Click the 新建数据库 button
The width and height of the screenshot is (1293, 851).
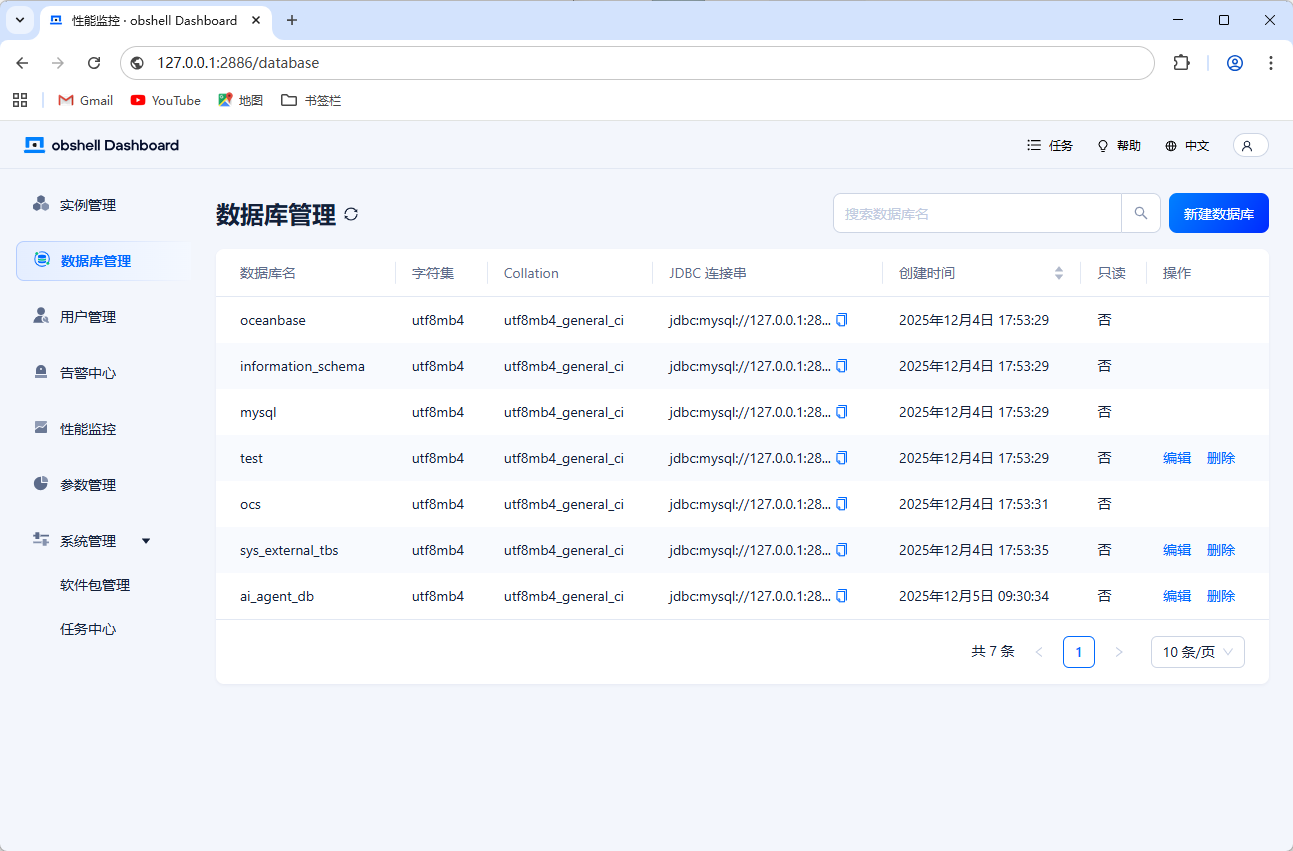(1218, 213)
